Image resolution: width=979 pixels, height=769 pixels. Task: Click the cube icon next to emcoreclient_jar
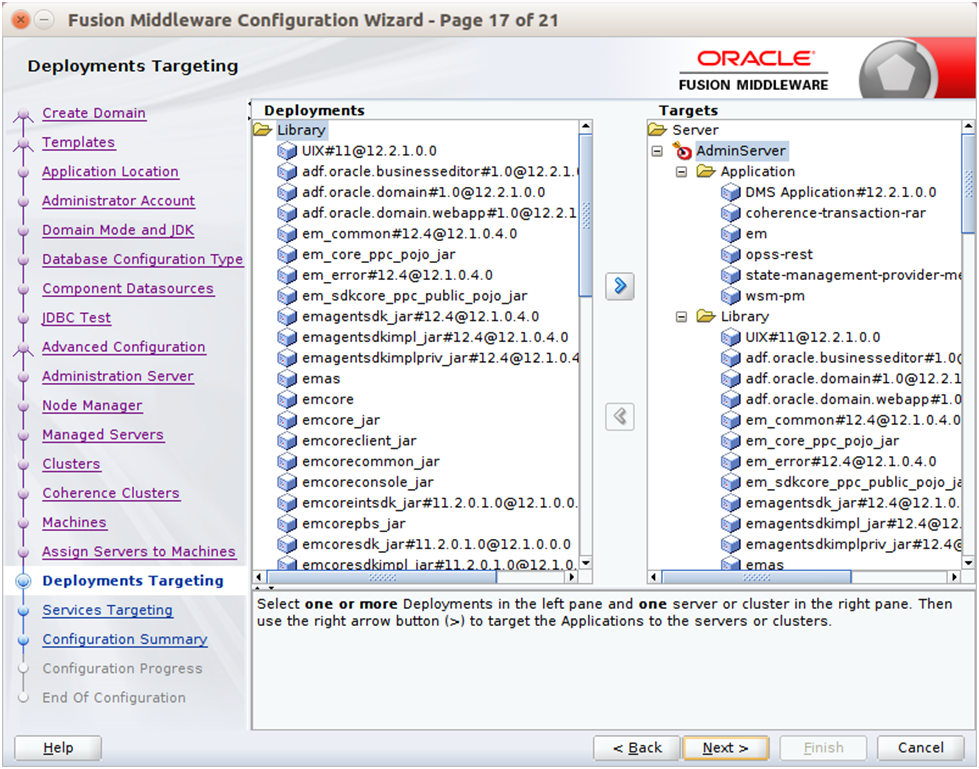(x=287, y=441)
